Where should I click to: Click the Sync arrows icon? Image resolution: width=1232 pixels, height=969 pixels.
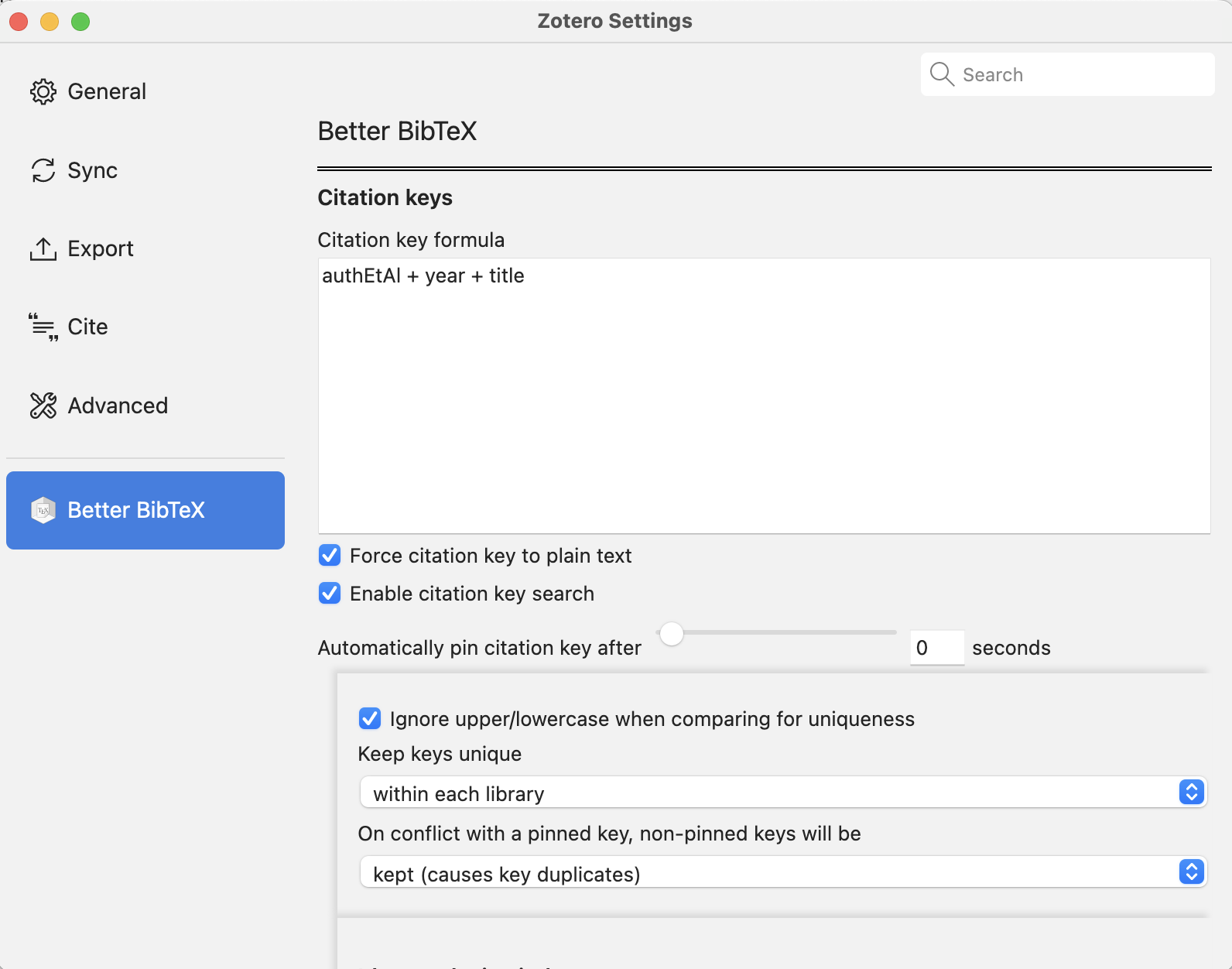click(43, 170)
